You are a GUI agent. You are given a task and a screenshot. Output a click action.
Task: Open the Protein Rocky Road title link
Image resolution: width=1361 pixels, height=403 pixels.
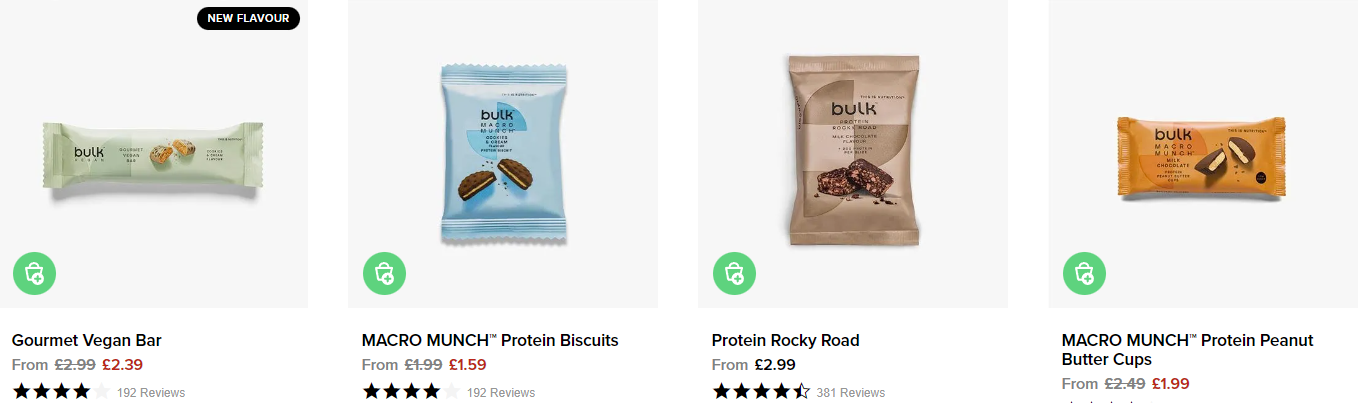pos(786,340)
